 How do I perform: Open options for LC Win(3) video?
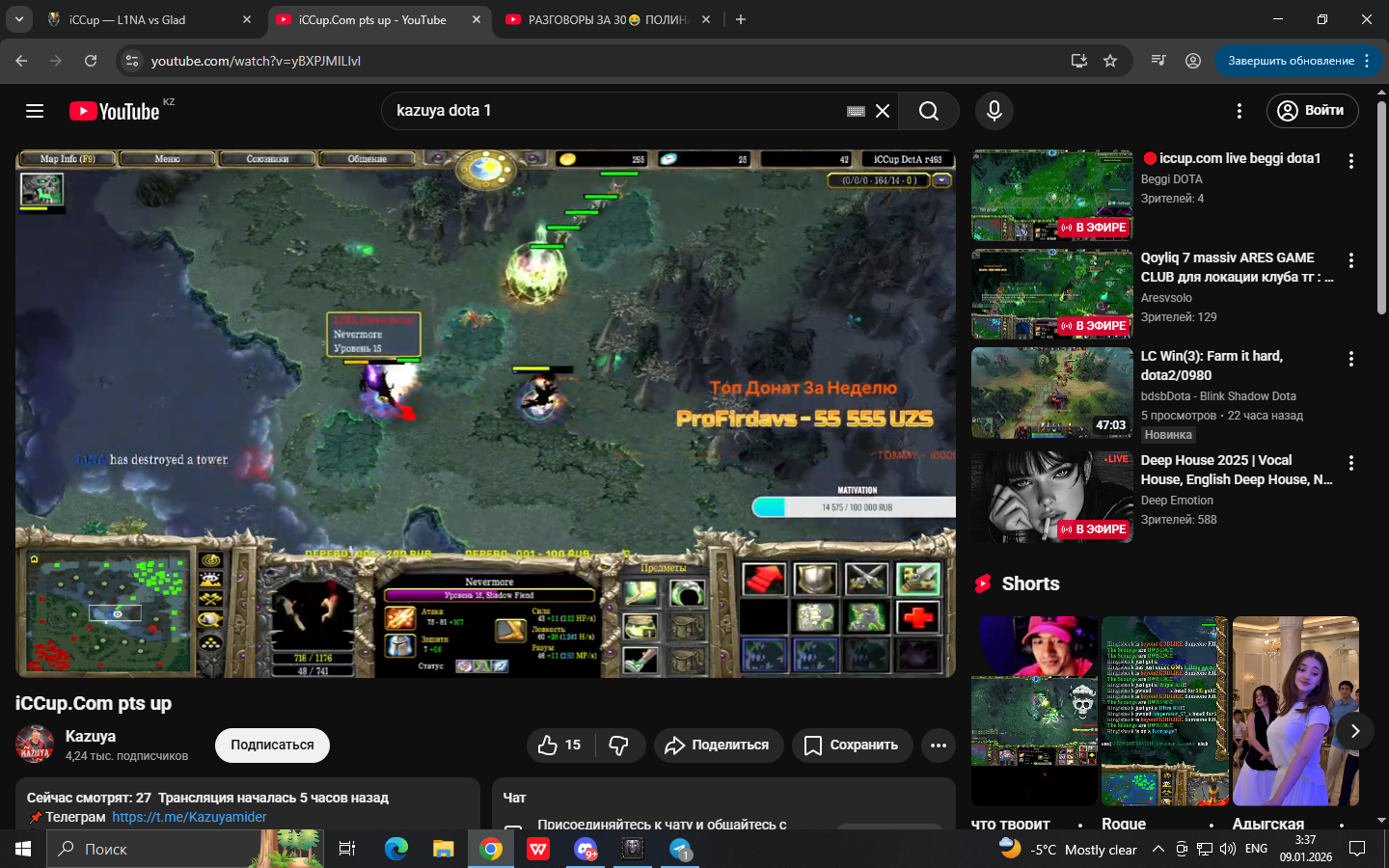coord(1350,359)
